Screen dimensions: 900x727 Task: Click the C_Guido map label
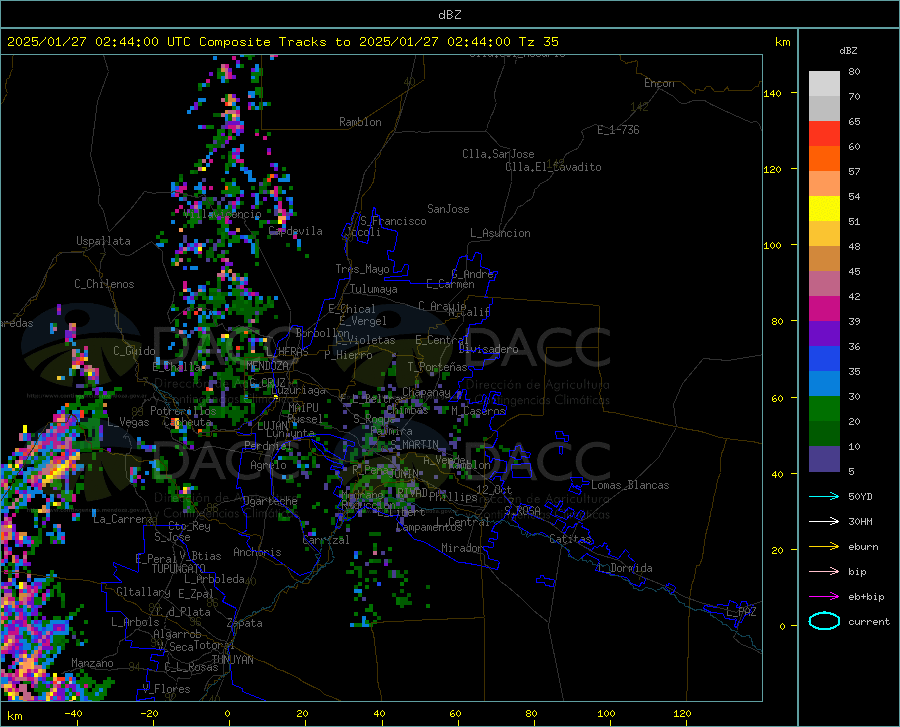(x=134, y=351)
